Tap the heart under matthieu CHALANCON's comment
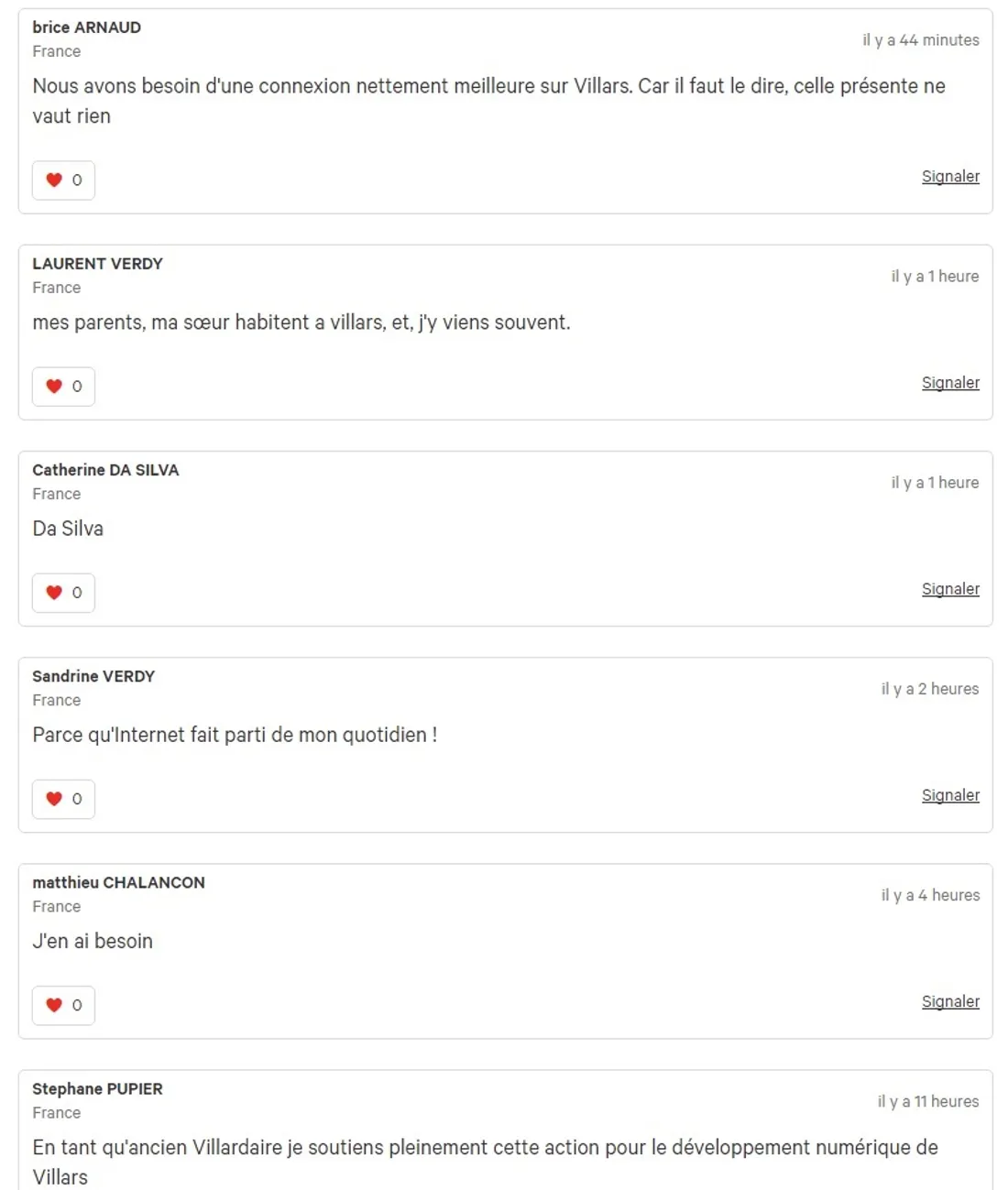This screenshot has width=1008, height=1190. coord(55,1005)
